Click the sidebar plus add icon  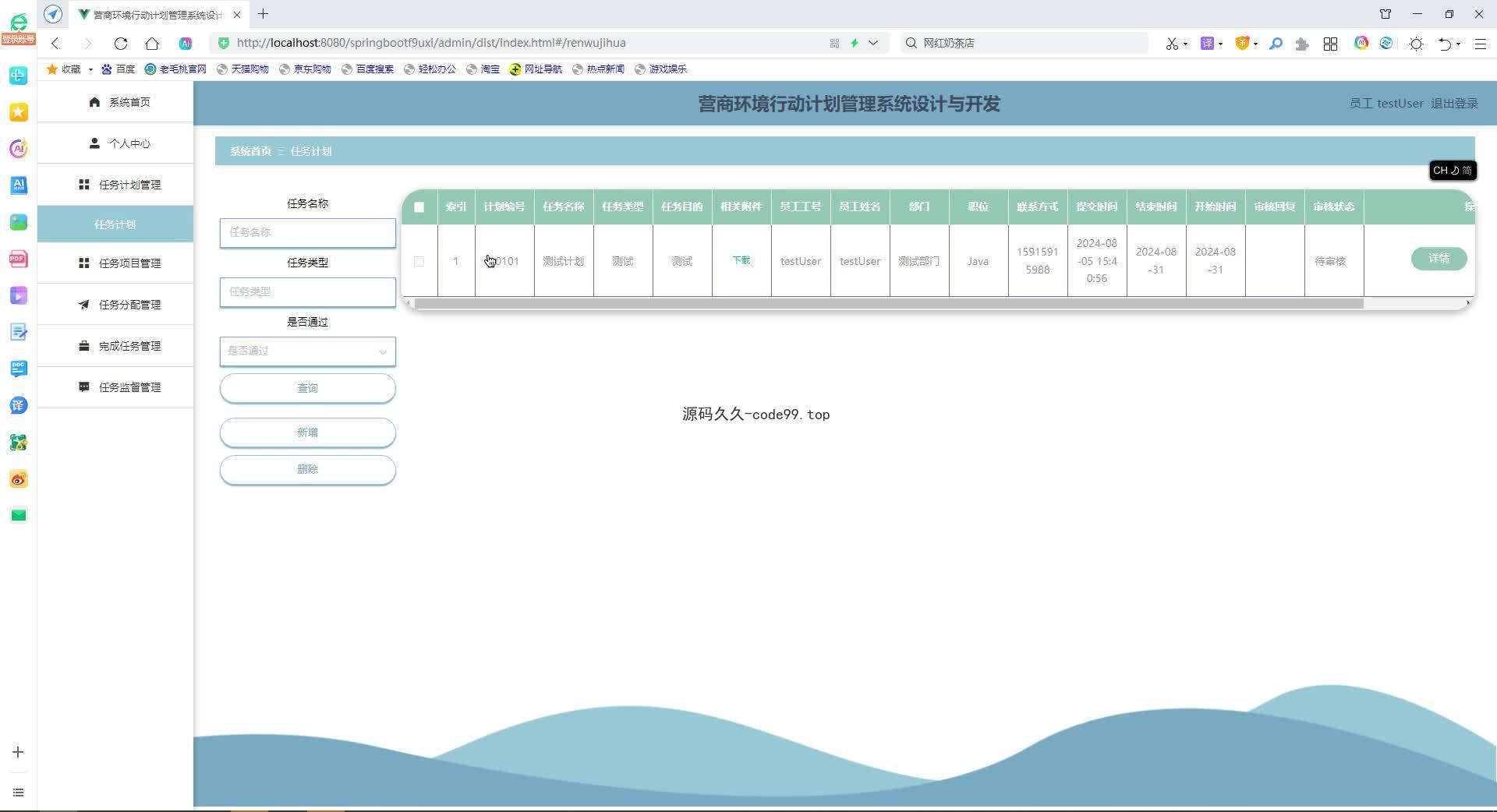pyautogui.click(x=18, y=752)
